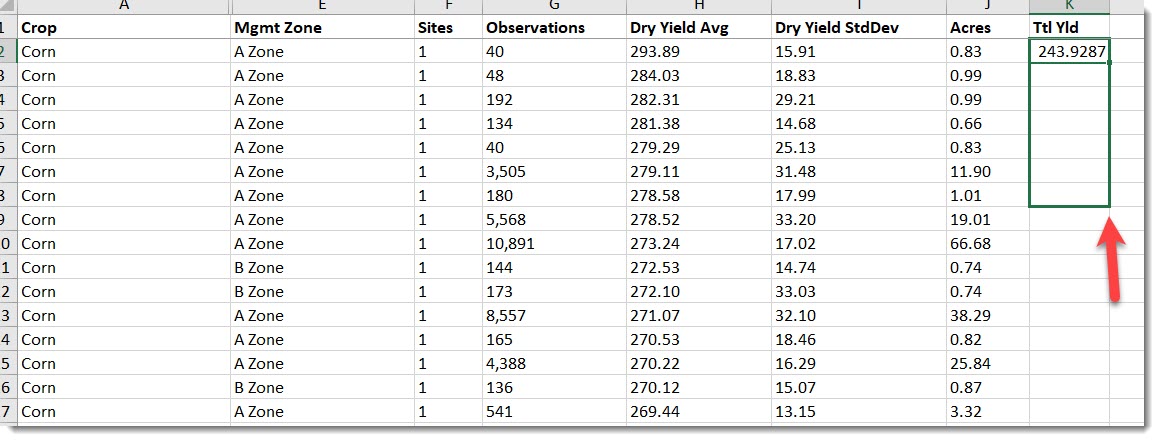1159x441 pixels.
Task: Click the Mgmt Zone header cell
Action: pos(320,27)
